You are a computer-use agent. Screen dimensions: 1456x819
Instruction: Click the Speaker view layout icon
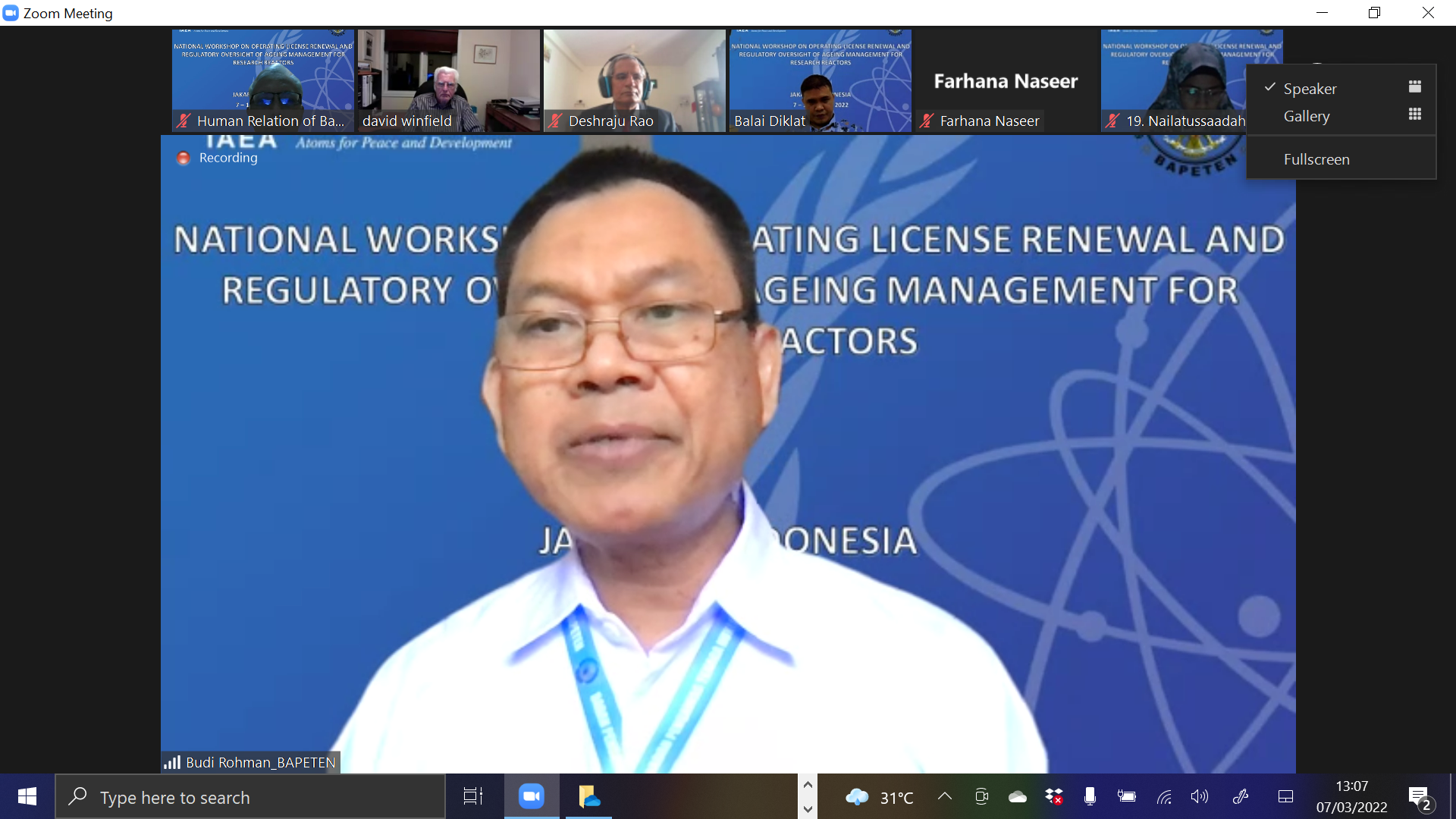(x=1415, y=86)
